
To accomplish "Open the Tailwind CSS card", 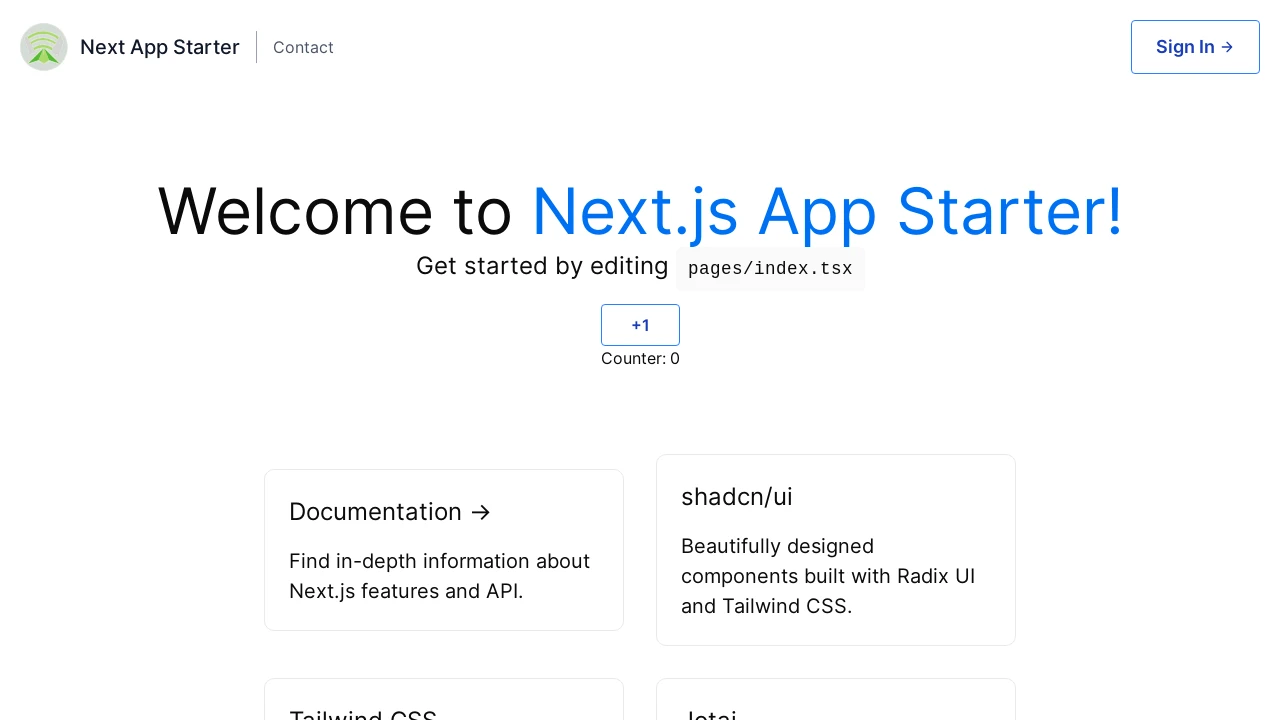I will click(x=444, y=700).
